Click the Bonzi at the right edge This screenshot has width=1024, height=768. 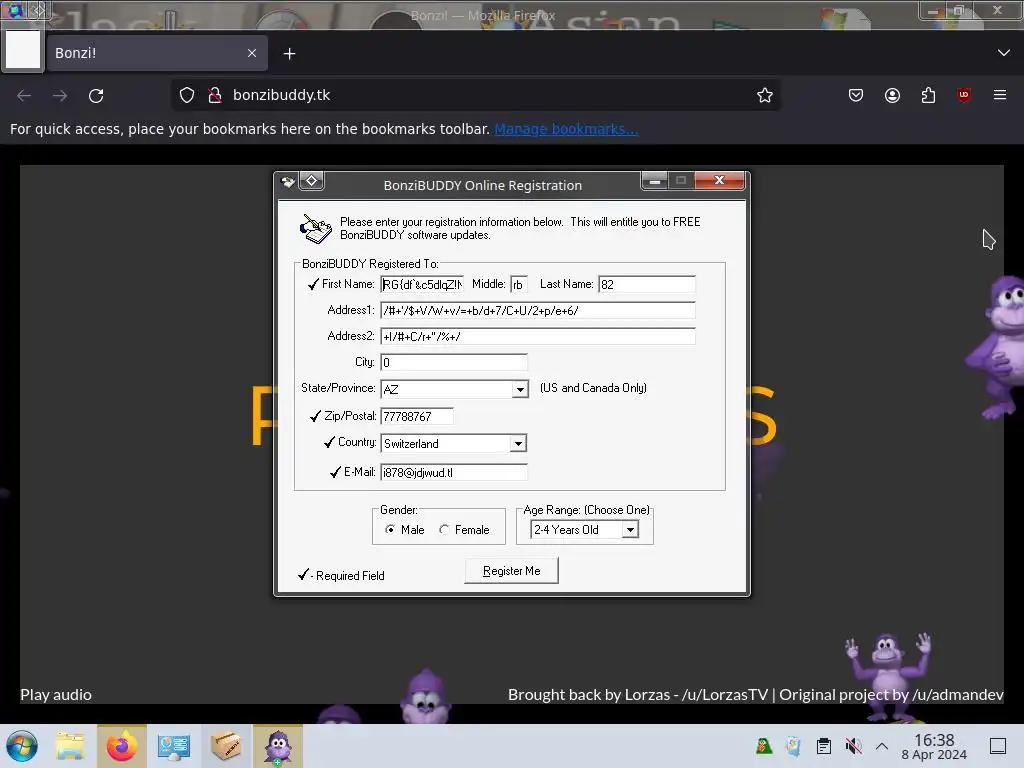coord(997,346)
